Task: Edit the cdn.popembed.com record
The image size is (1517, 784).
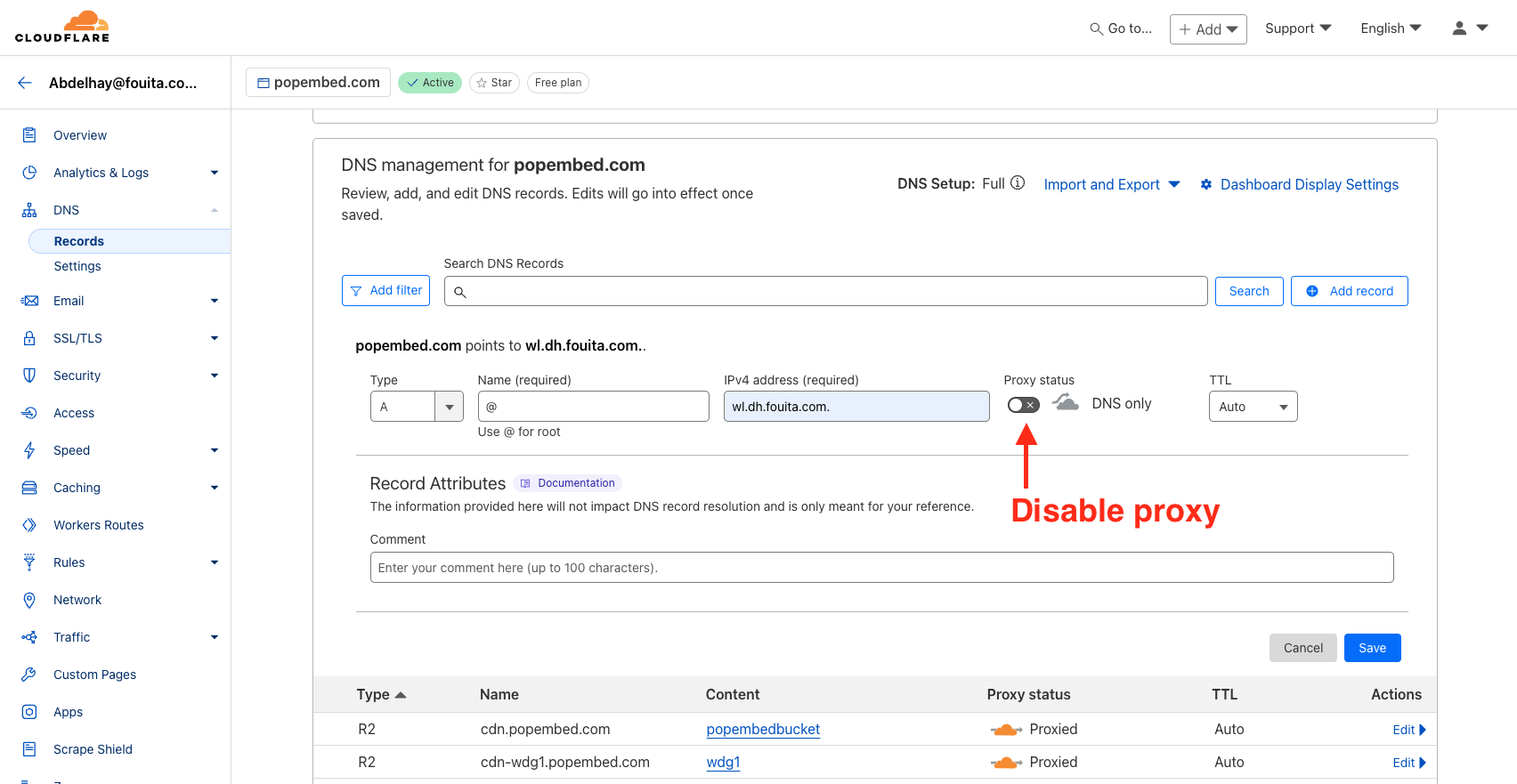Action: click(x=1409, y=730)
